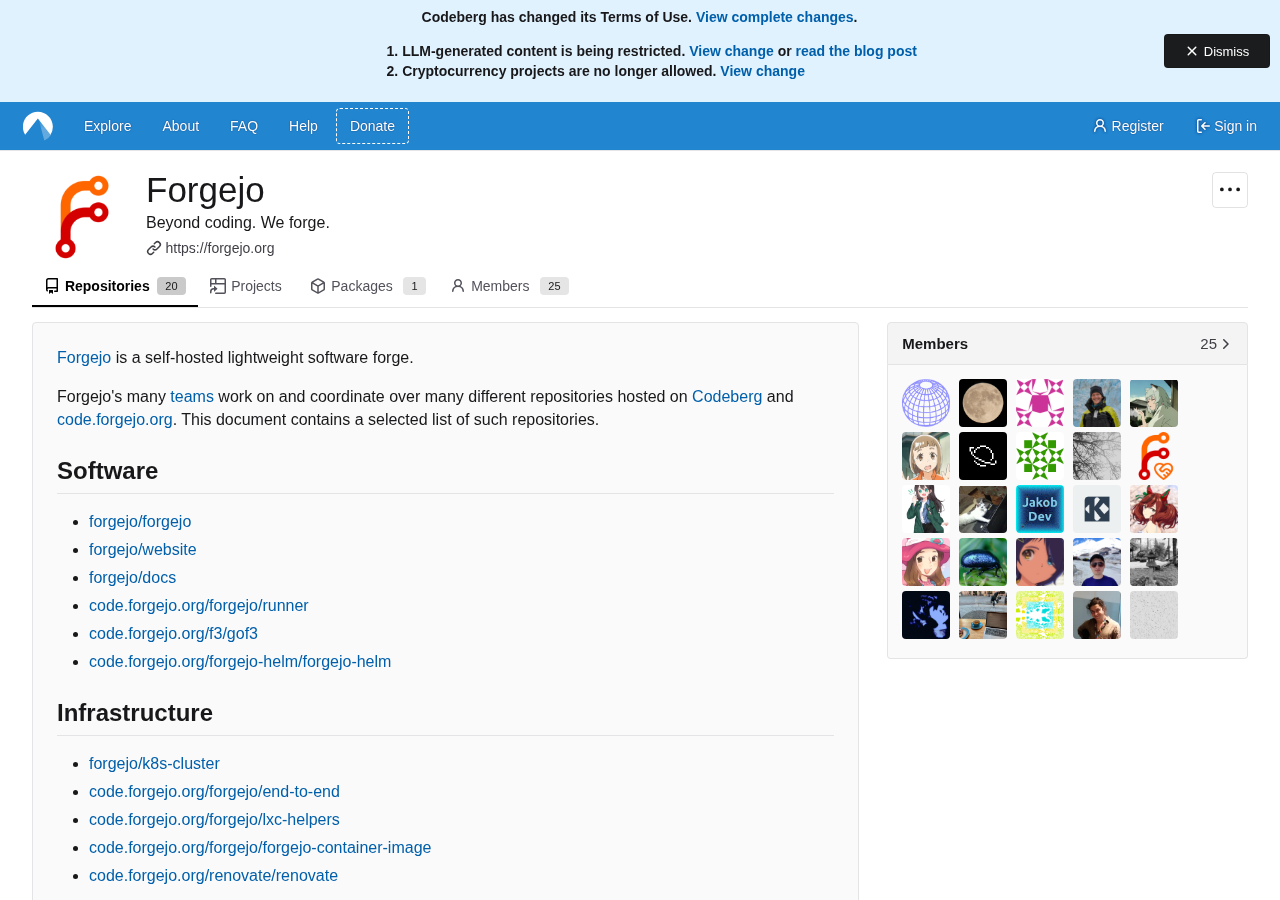Open Help in the top navigation
Viewport: 1280px width, 900px height.
tap(303, 126)
